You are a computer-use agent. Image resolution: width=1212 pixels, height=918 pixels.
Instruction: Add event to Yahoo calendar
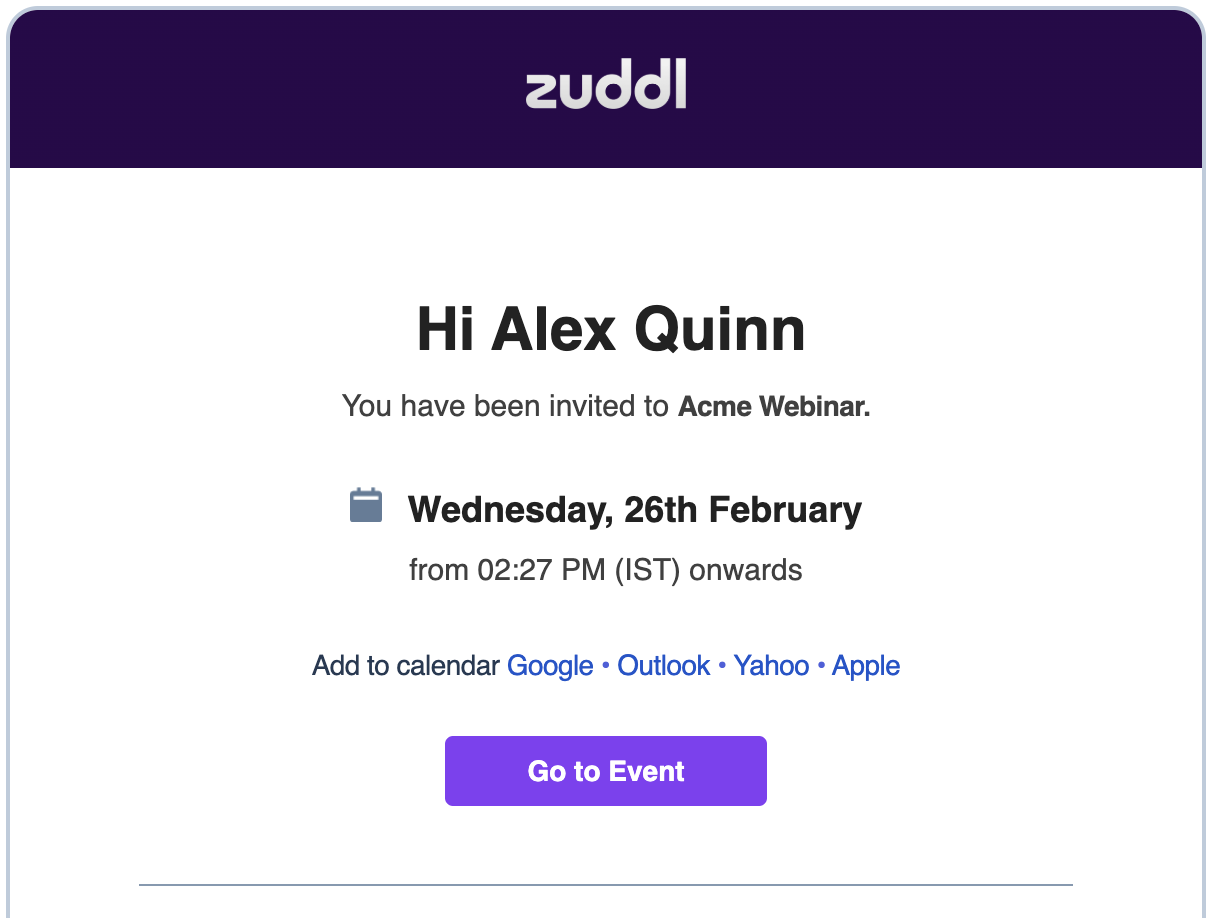[771, 666]
